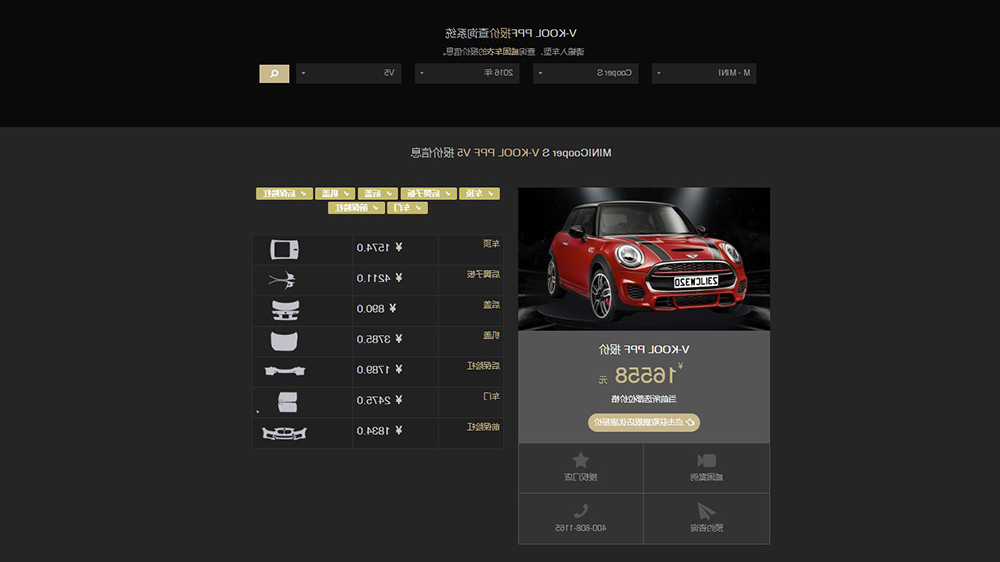Click the trunk lid icon in the 890.0 row
Viewport: 1000px width, 562px height.
[285, 310]
